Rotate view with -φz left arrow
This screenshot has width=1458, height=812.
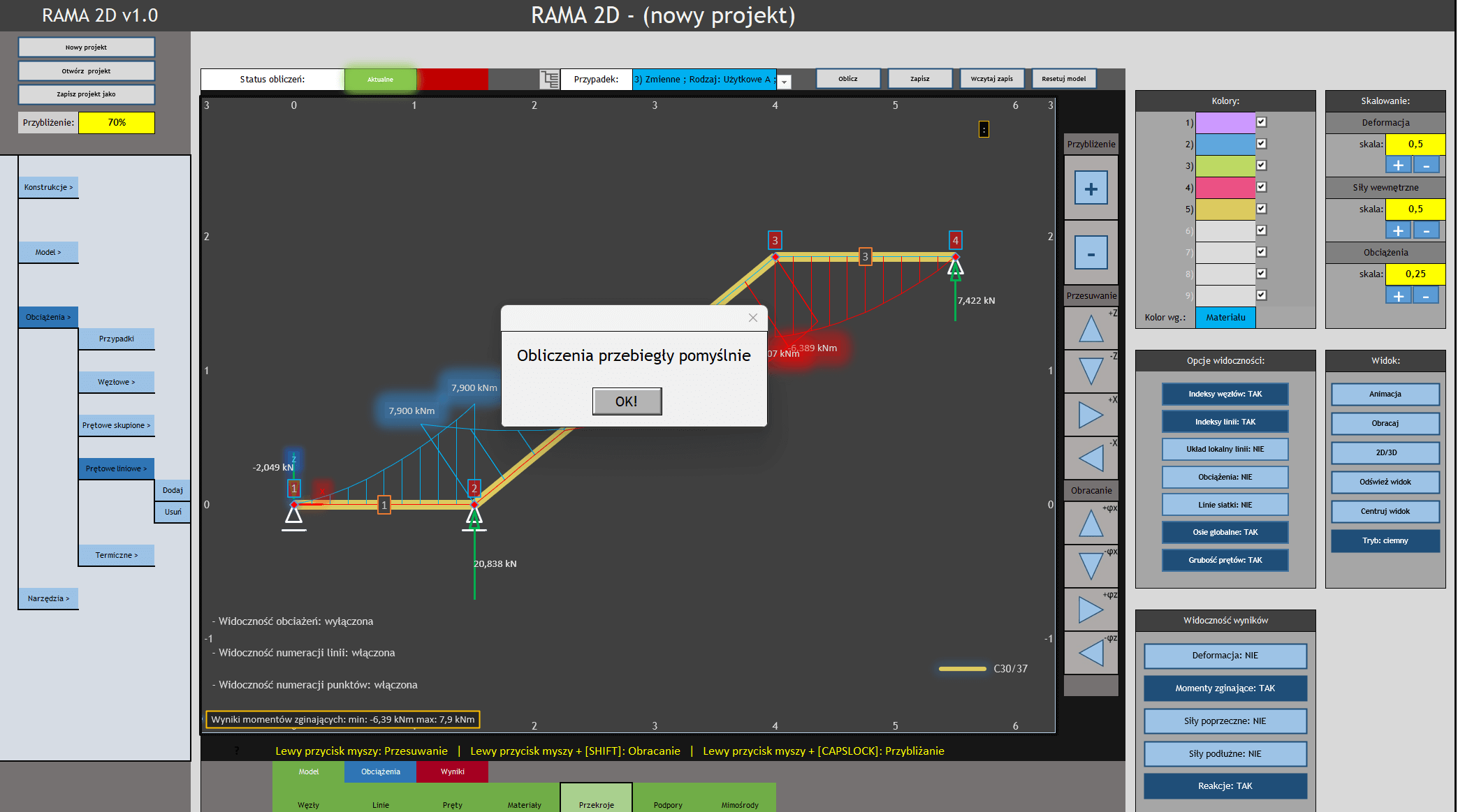[x=1091, y=653]
